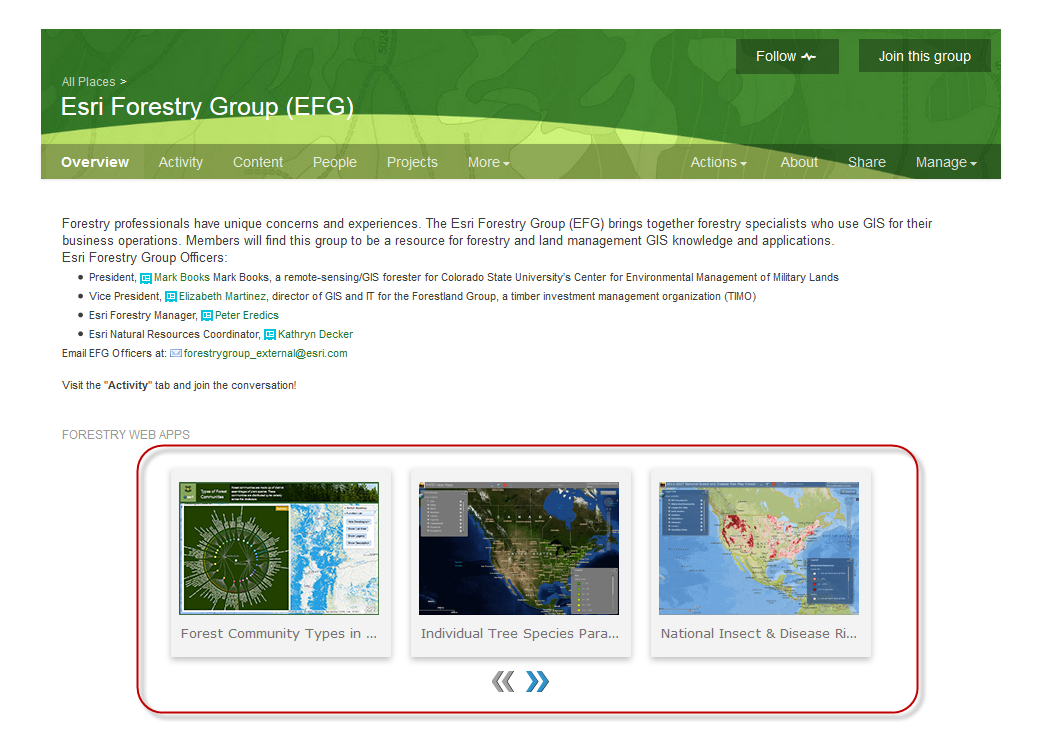Screen dimensions: 1050x736
Task: Expand the More dropdown menu
Action: pos(488,162)
